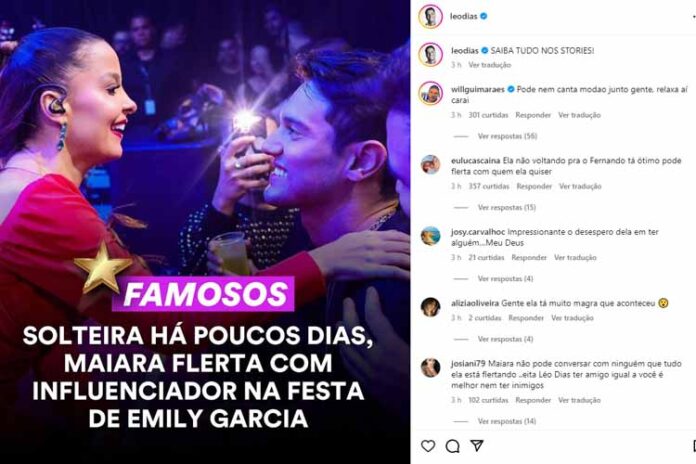Open the Maiara post image

coord(205,232)
